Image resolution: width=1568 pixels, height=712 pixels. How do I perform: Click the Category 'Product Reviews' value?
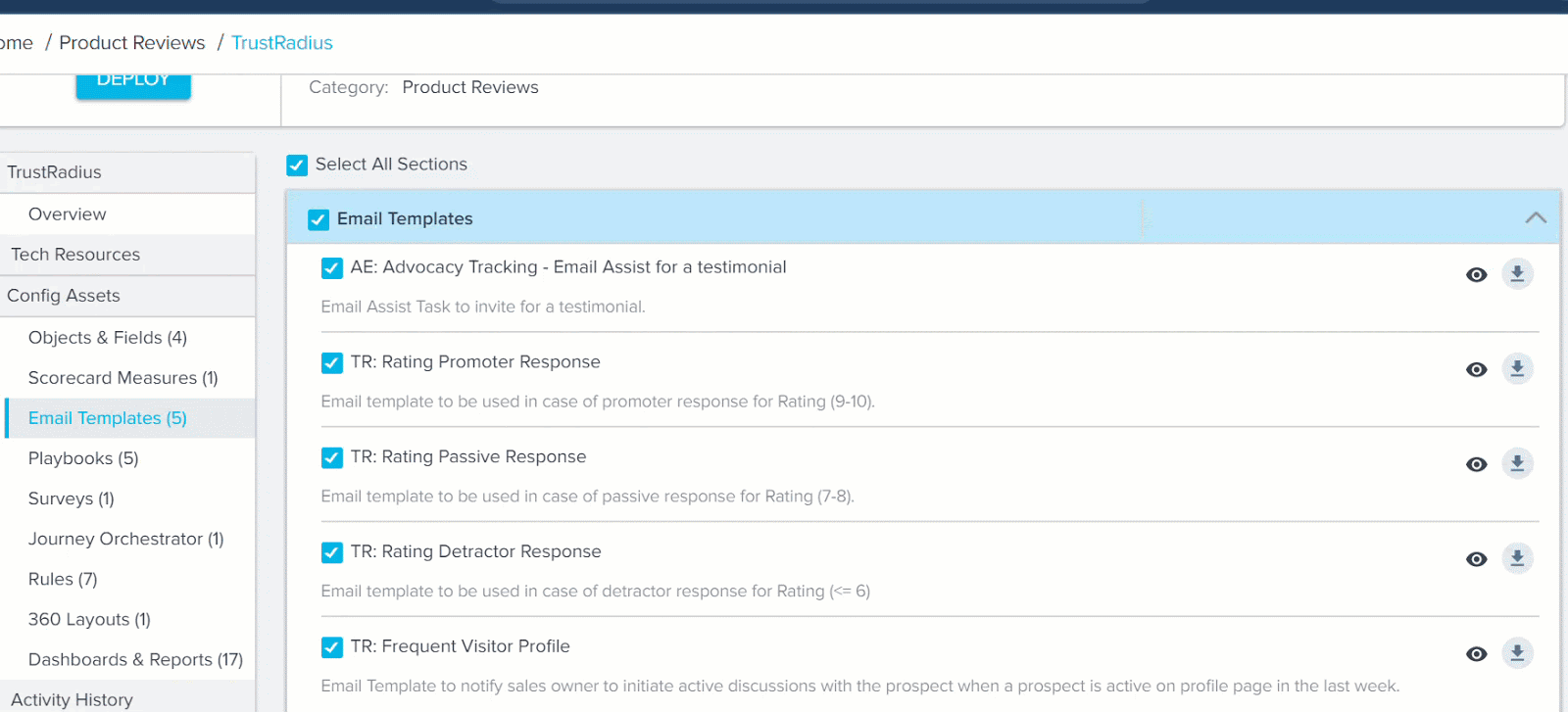470,87
